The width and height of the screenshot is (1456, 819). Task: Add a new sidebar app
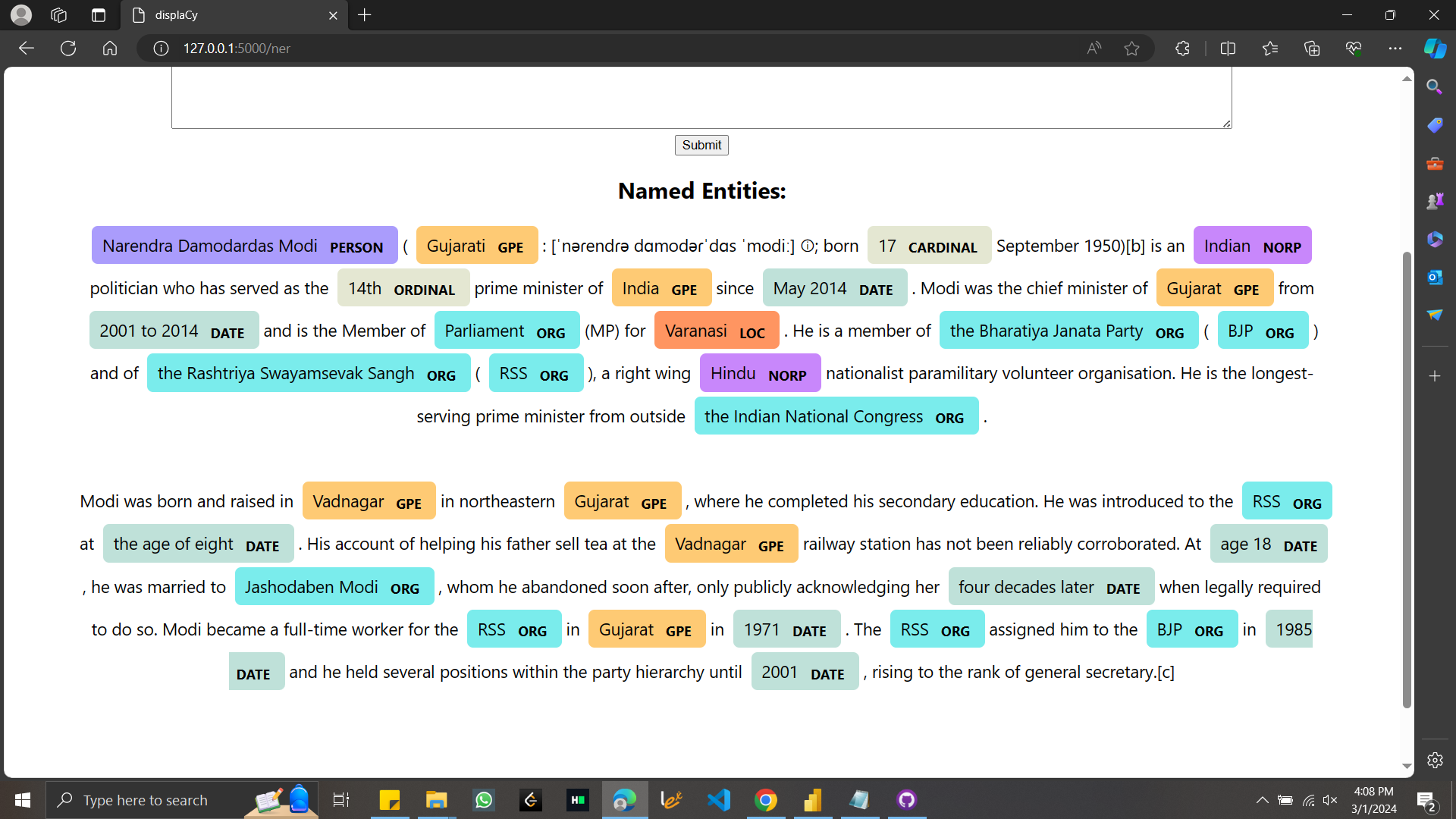[x=1434, y=376]
